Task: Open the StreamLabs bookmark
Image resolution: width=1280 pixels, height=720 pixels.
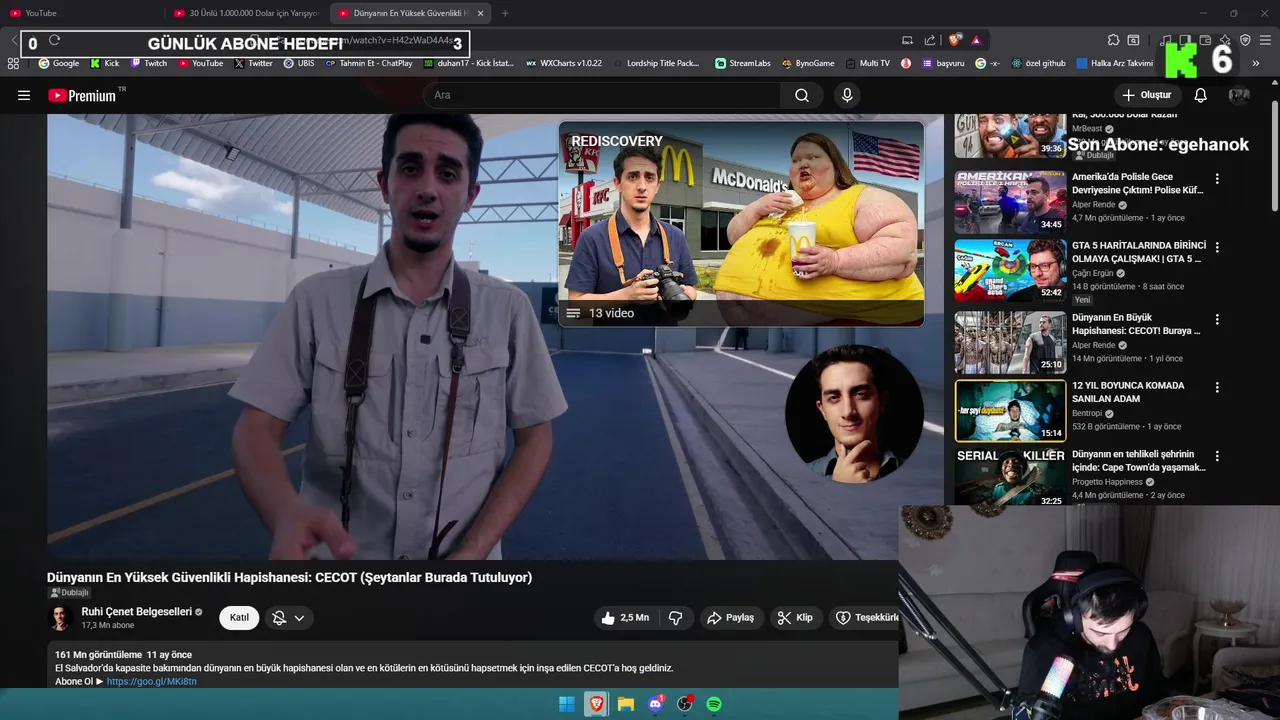Action: coord(742,63)
